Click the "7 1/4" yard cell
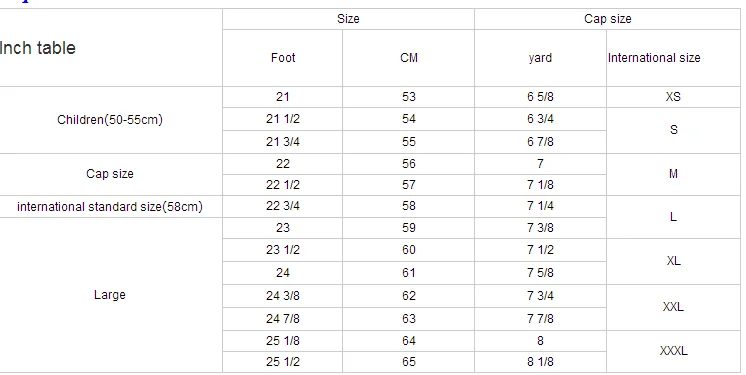 pyautogui.click(x=540, y=206)
